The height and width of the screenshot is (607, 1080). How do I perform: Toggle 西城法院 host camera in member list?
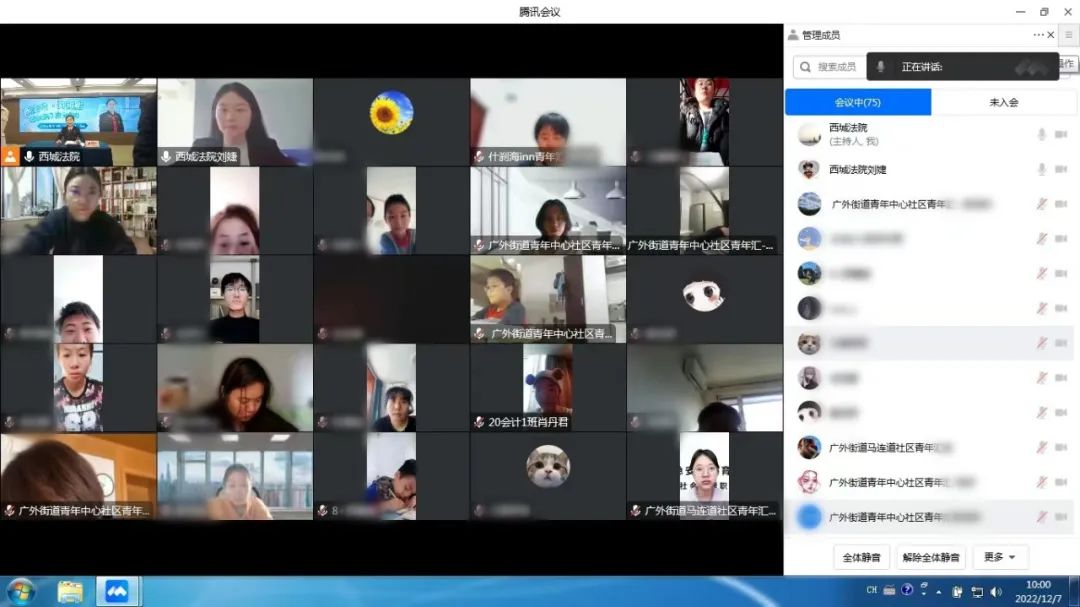[x=1061, y=134]
